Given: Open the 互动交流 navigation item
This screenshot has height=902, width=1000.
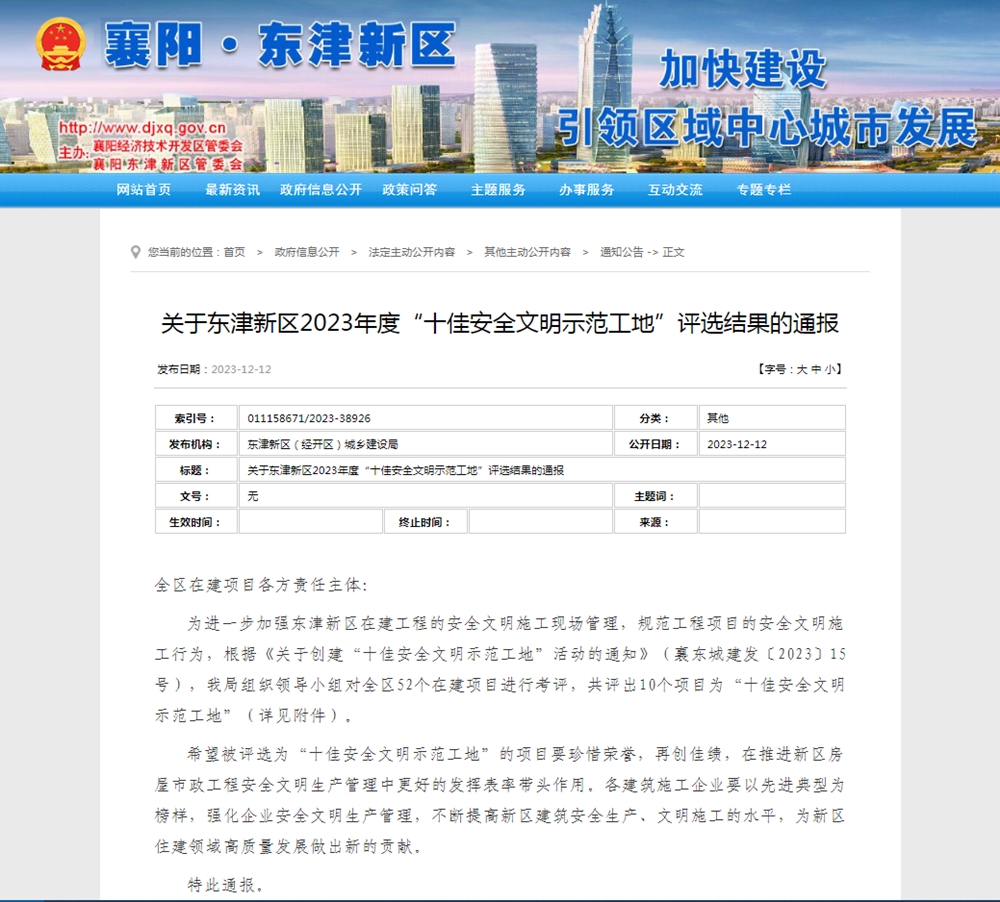Looking at the screenshot, I should click(675, 190).
